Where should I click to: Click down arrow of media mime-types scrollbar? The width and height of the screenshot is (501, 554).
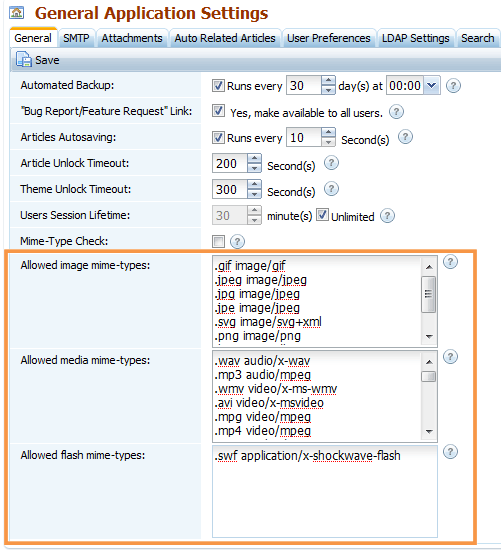[x=429, y=431]
